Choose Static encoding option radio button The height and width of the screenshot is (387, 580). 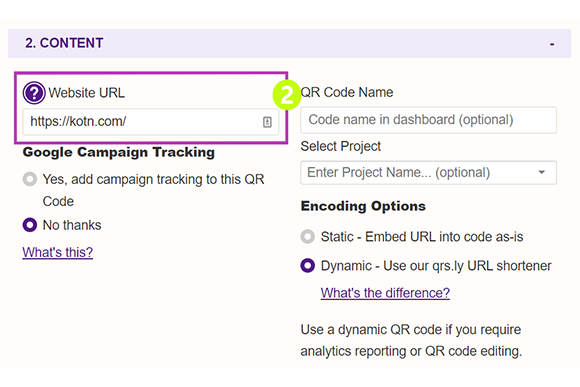308,236
